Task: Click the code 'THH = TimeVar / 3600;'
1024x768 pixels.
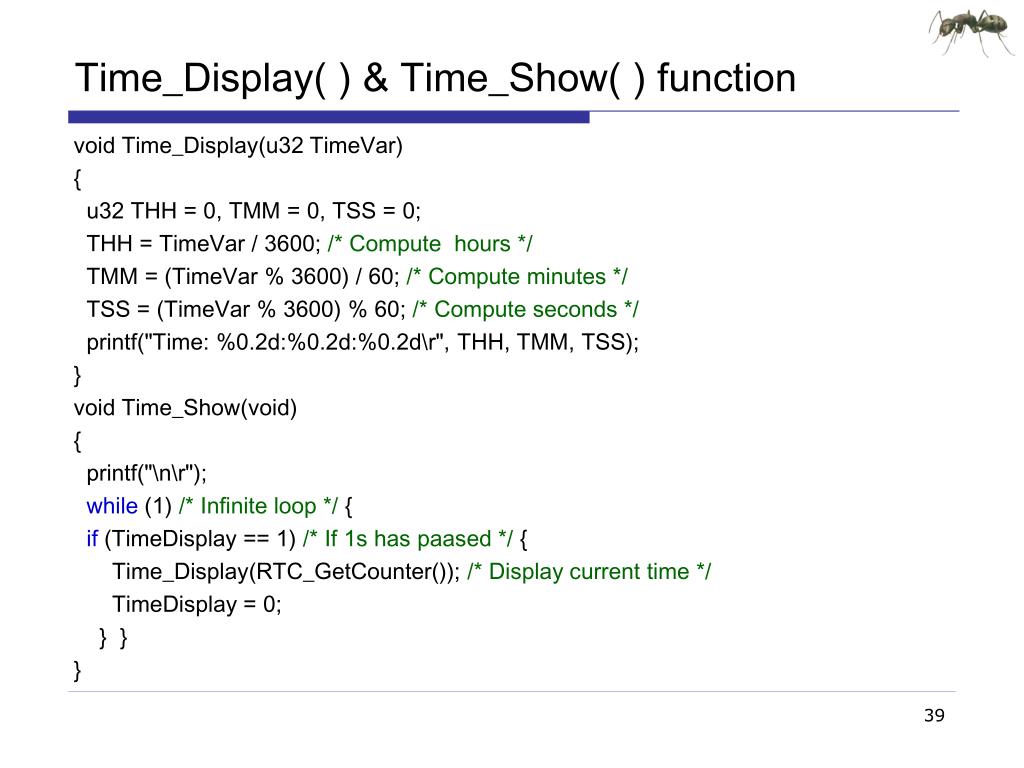Action: click(204, 244)
